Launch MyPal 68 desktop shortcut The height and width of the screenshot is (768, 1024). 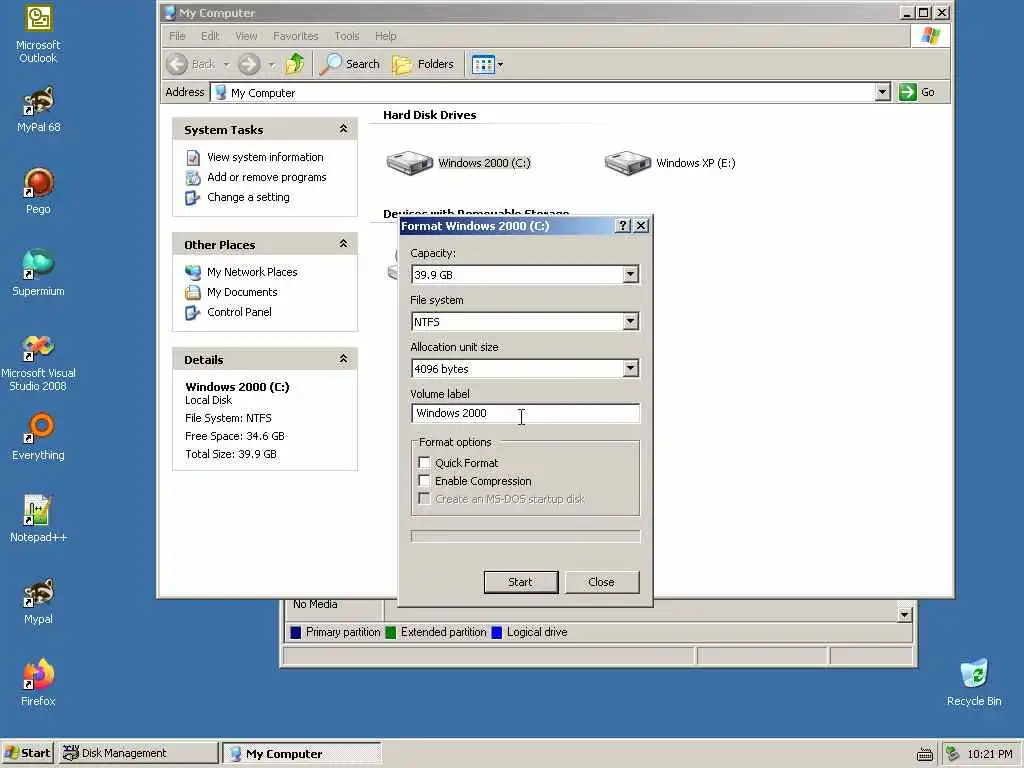(x=38, y=110)
